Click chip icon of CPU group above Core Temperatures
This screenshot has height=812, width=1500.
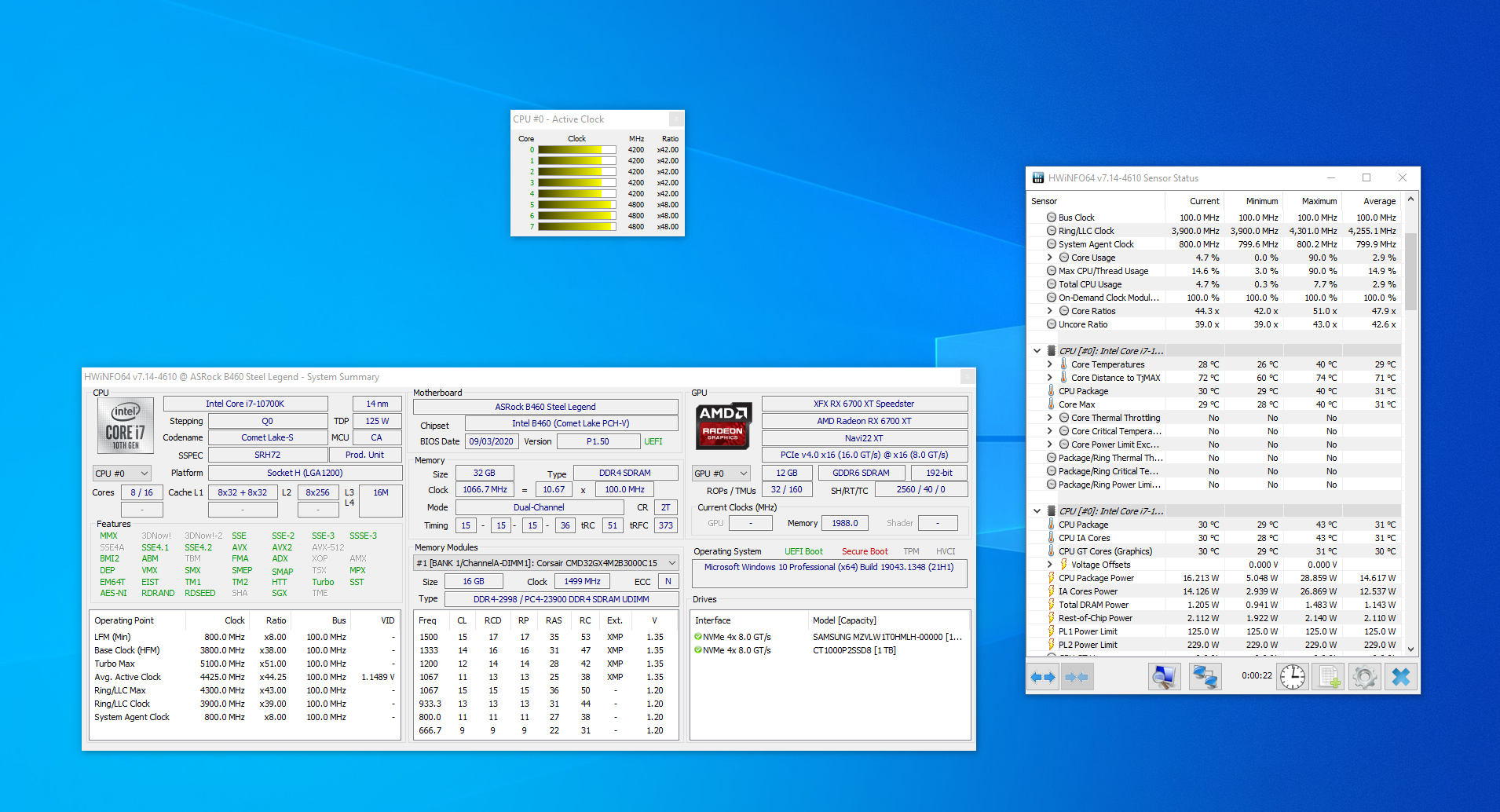[x=1052, y=351]
